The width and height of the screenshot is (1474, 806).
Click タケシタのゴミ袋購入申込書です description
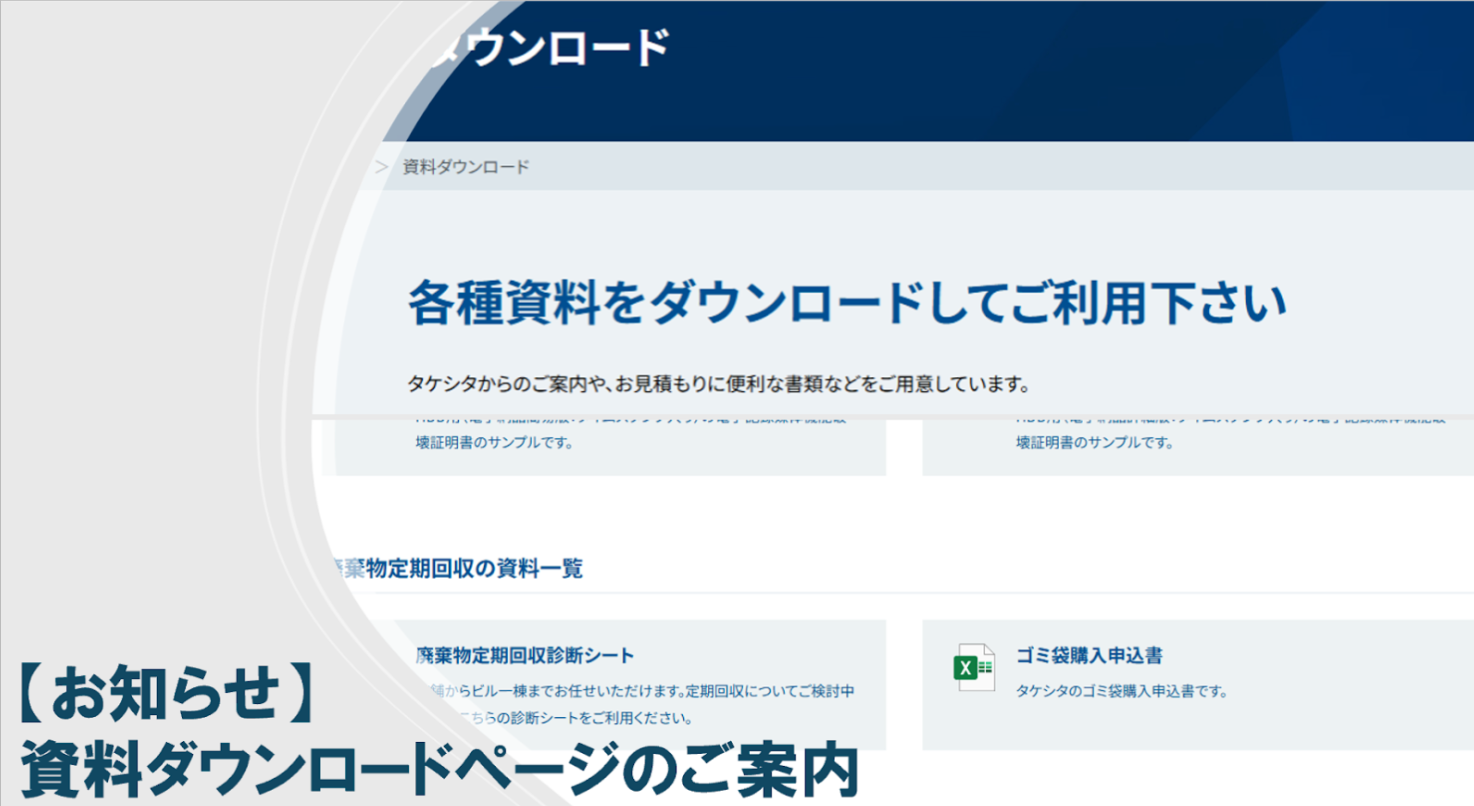pos(1120,691)
